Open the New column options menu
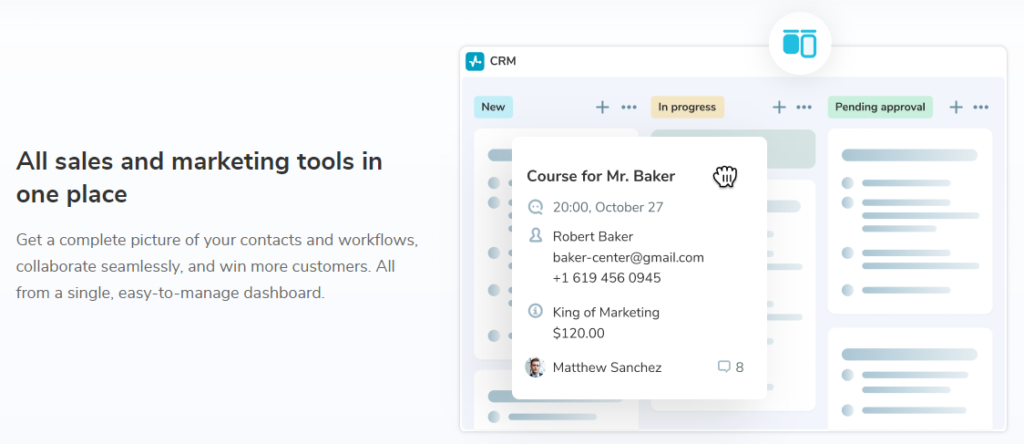Image resolution: width=1024 pixels, height=444 pixels. click(x=629, y=107)
